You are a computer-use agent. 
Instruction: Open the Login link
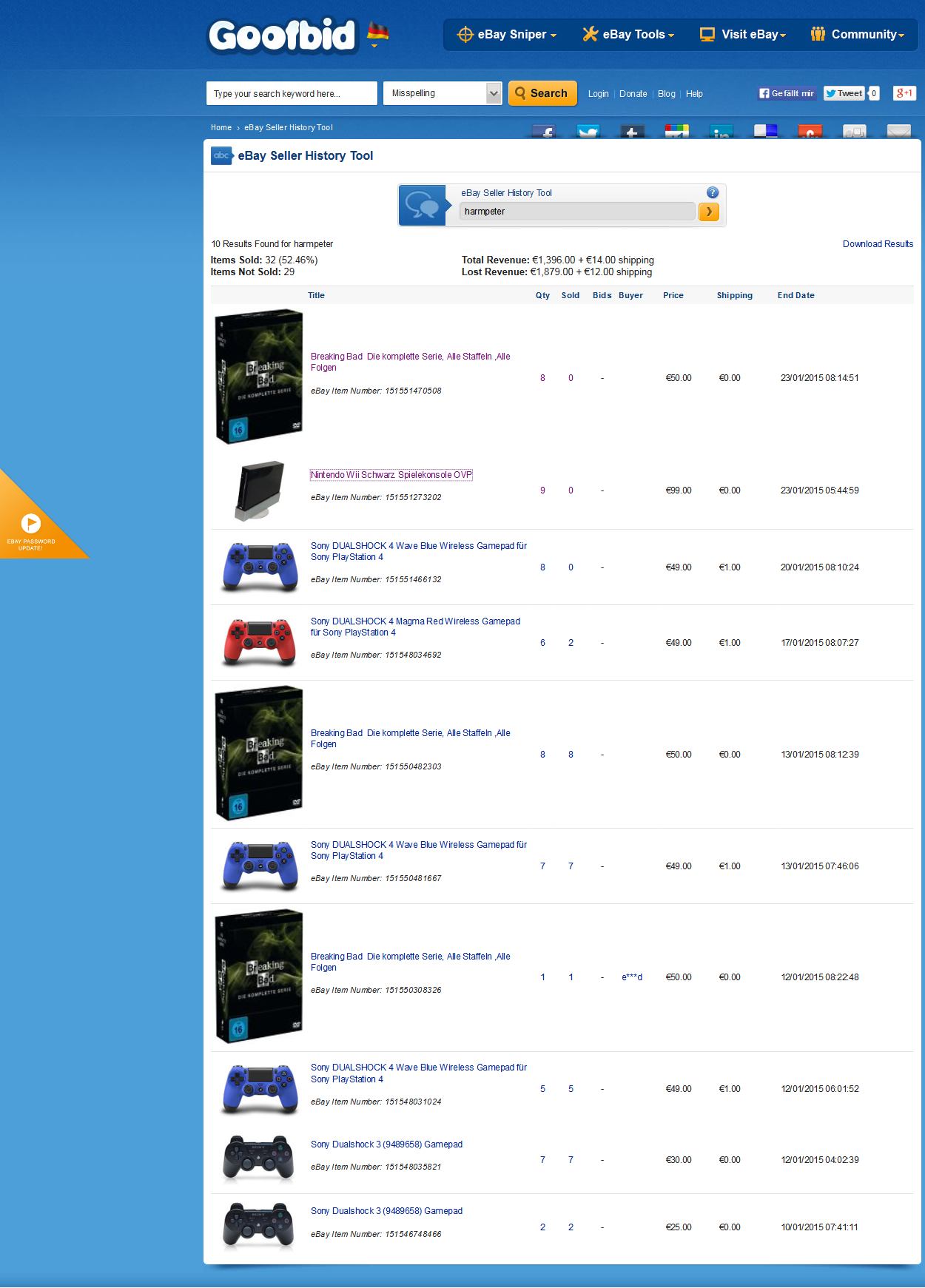click(x=598, y=94)
